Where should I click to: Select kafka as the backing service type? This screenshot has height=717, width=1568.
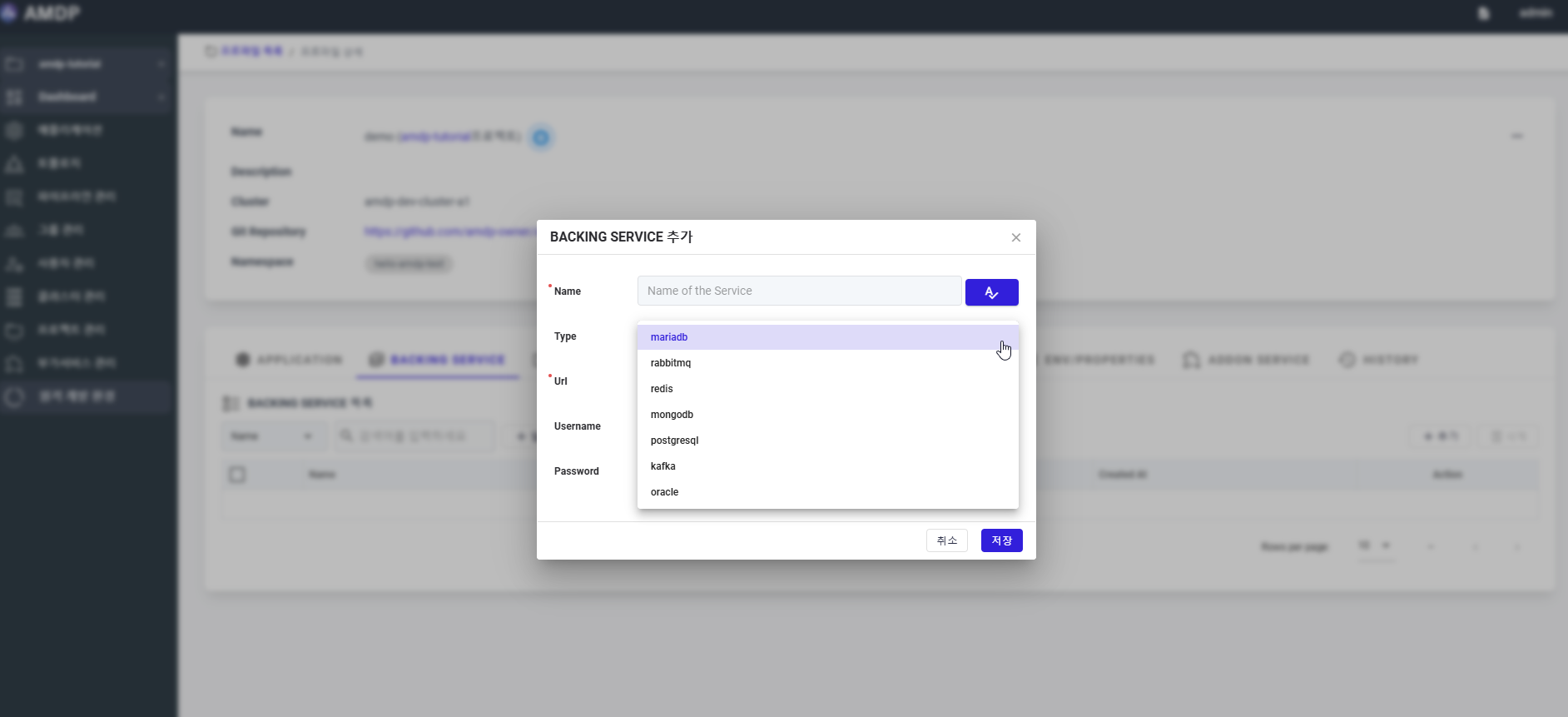point(662,466)
